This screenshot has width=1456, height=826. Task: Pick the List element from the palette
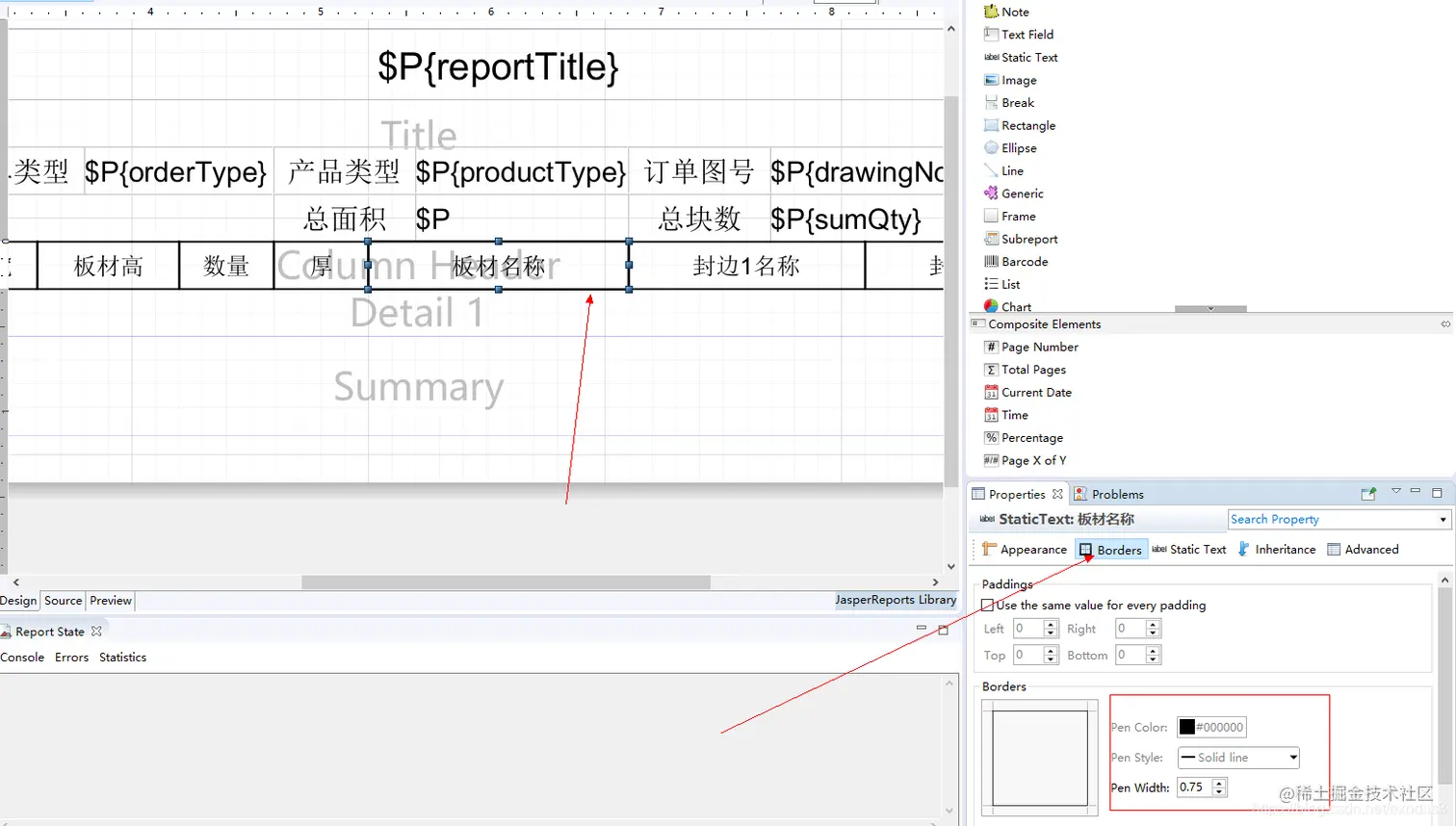coord(1001,285)
